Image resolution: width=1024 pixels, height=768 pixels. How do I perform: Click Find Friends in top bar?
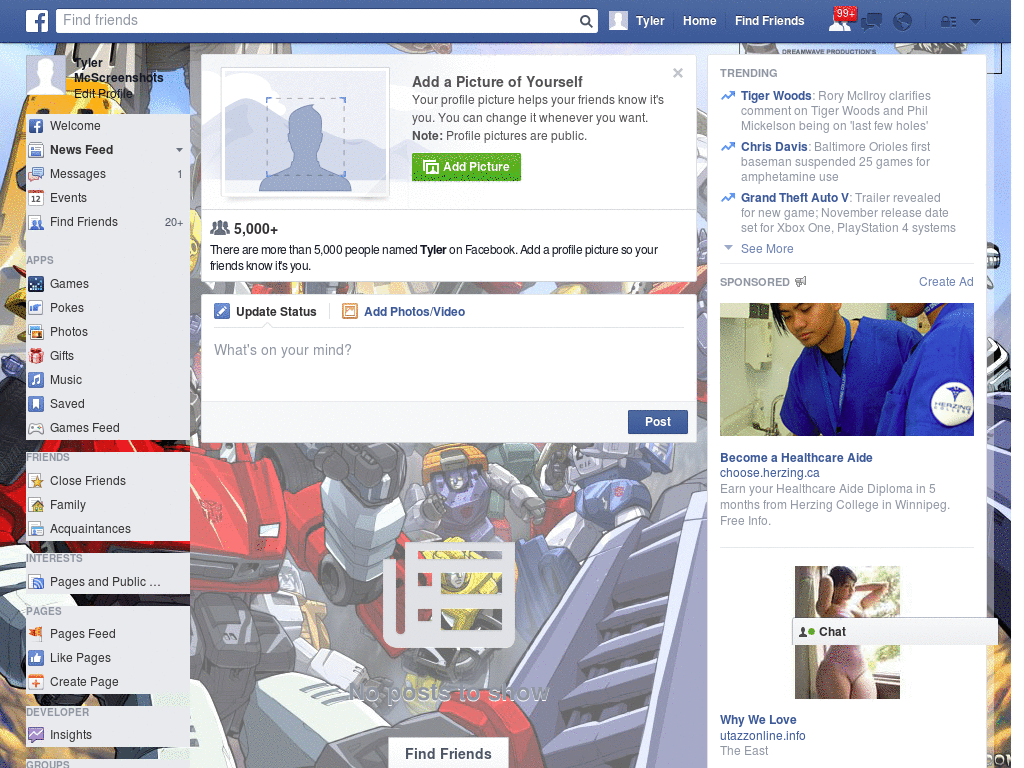[x=769, y=21]
